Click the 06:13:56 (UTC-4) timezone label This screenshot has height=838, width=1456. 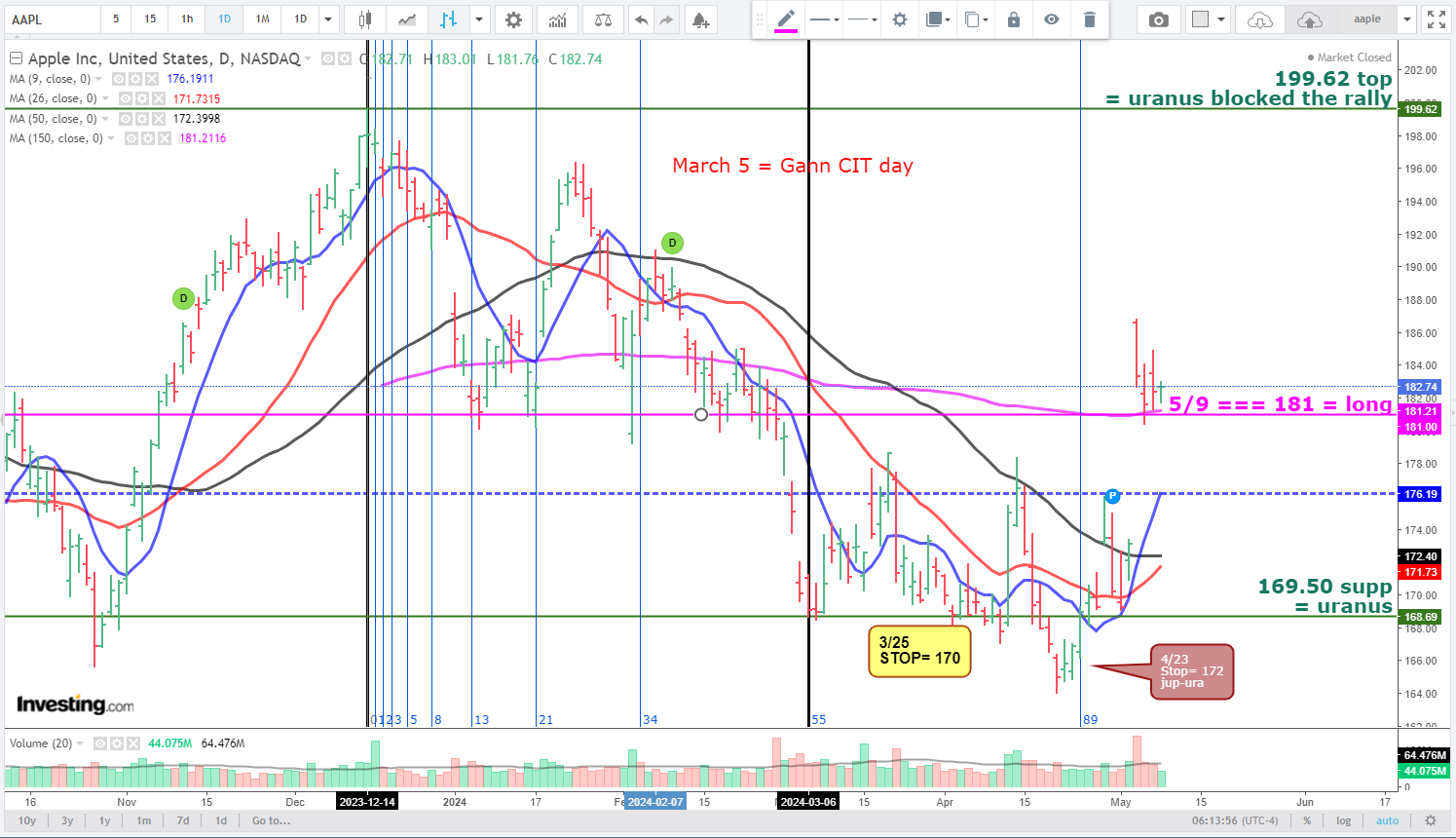point(1235,820)
